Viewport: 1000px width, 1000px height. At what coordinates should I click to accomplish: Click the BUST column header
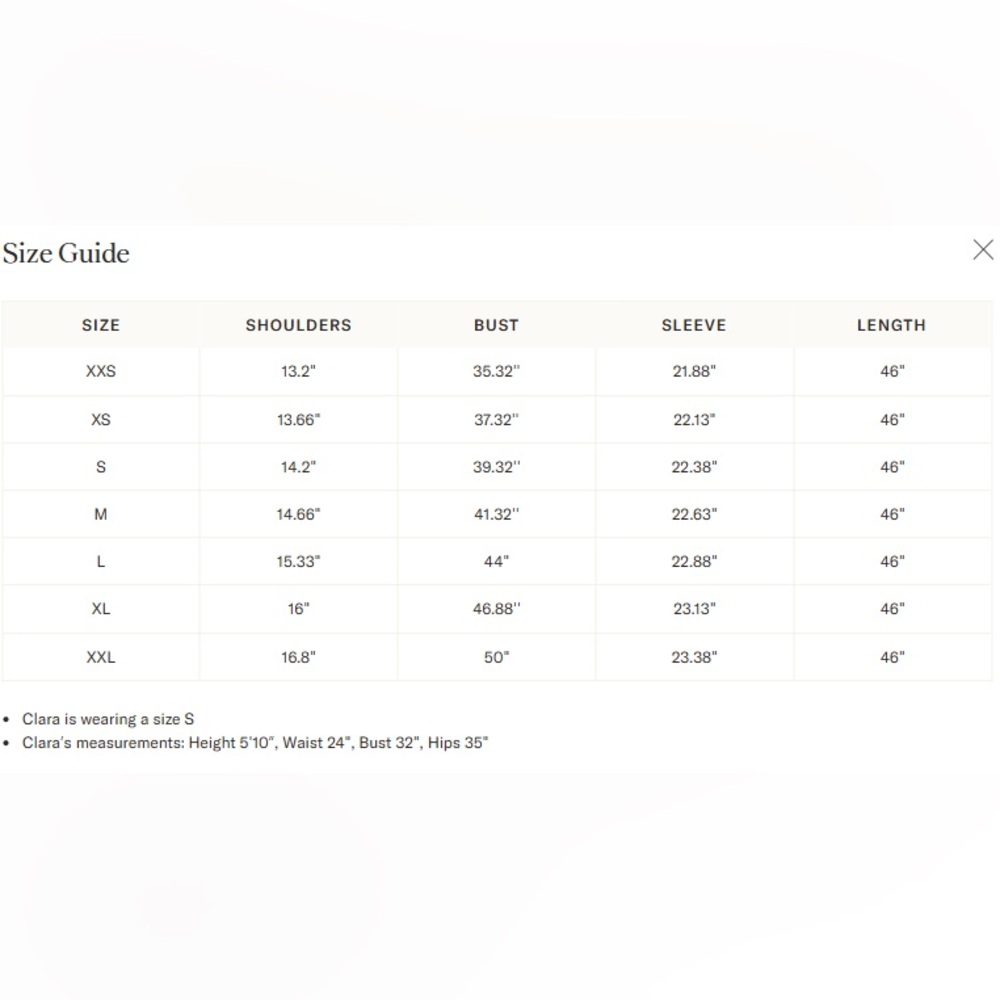(x=496, y=325)
